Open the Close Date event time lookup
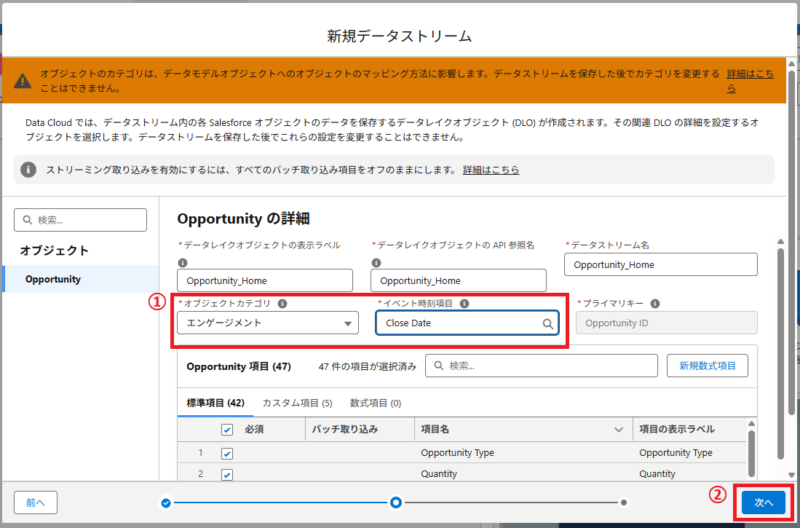 [x=460, y=324]
